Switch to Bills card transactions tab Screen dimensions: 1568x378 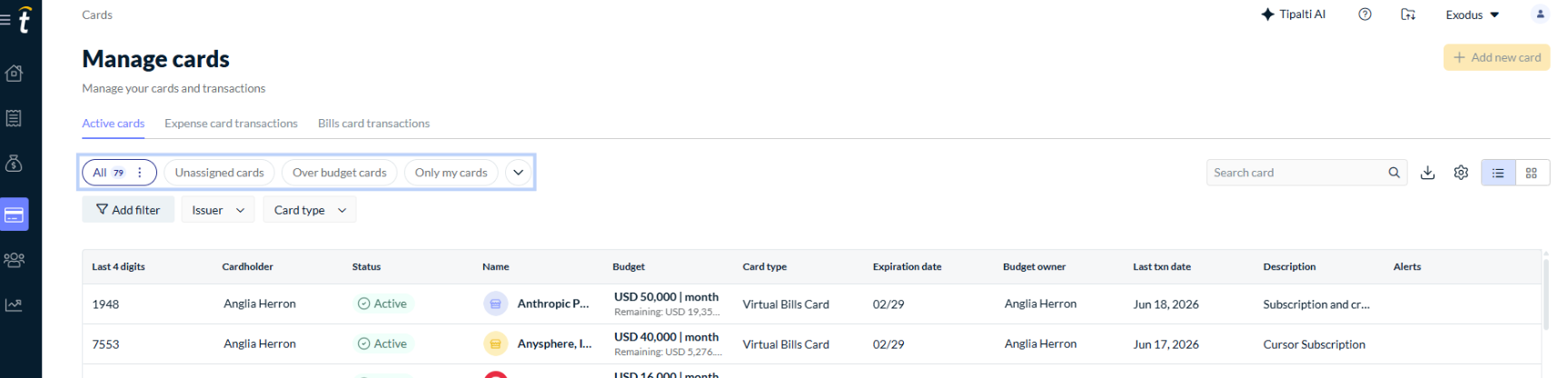373,124
